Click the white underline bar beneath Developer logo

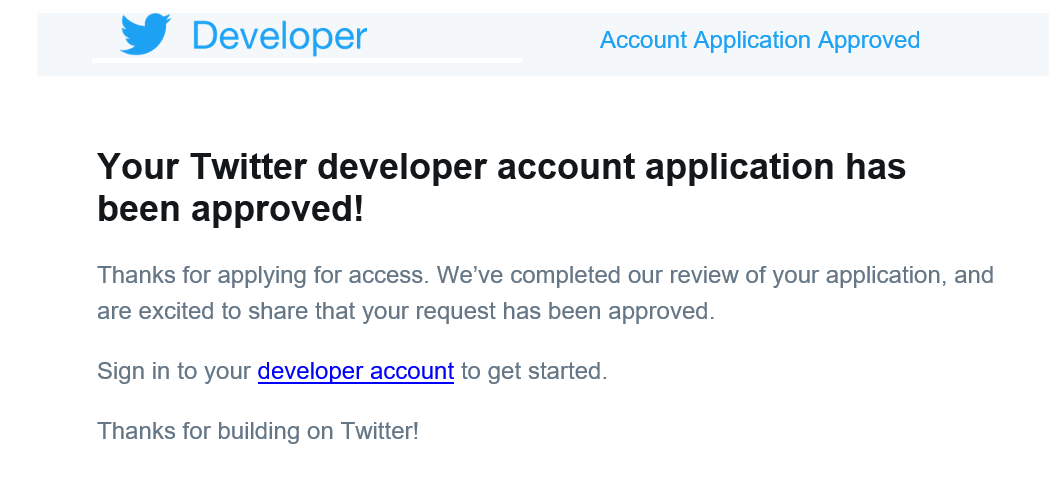point(306,60)
